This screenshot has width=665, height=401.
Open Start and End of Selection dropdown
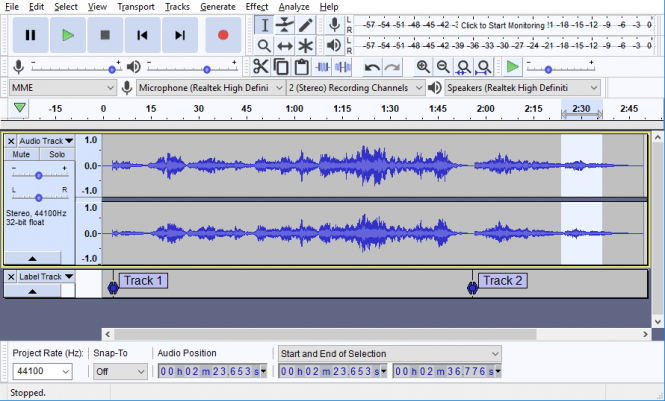pos(389,354)
